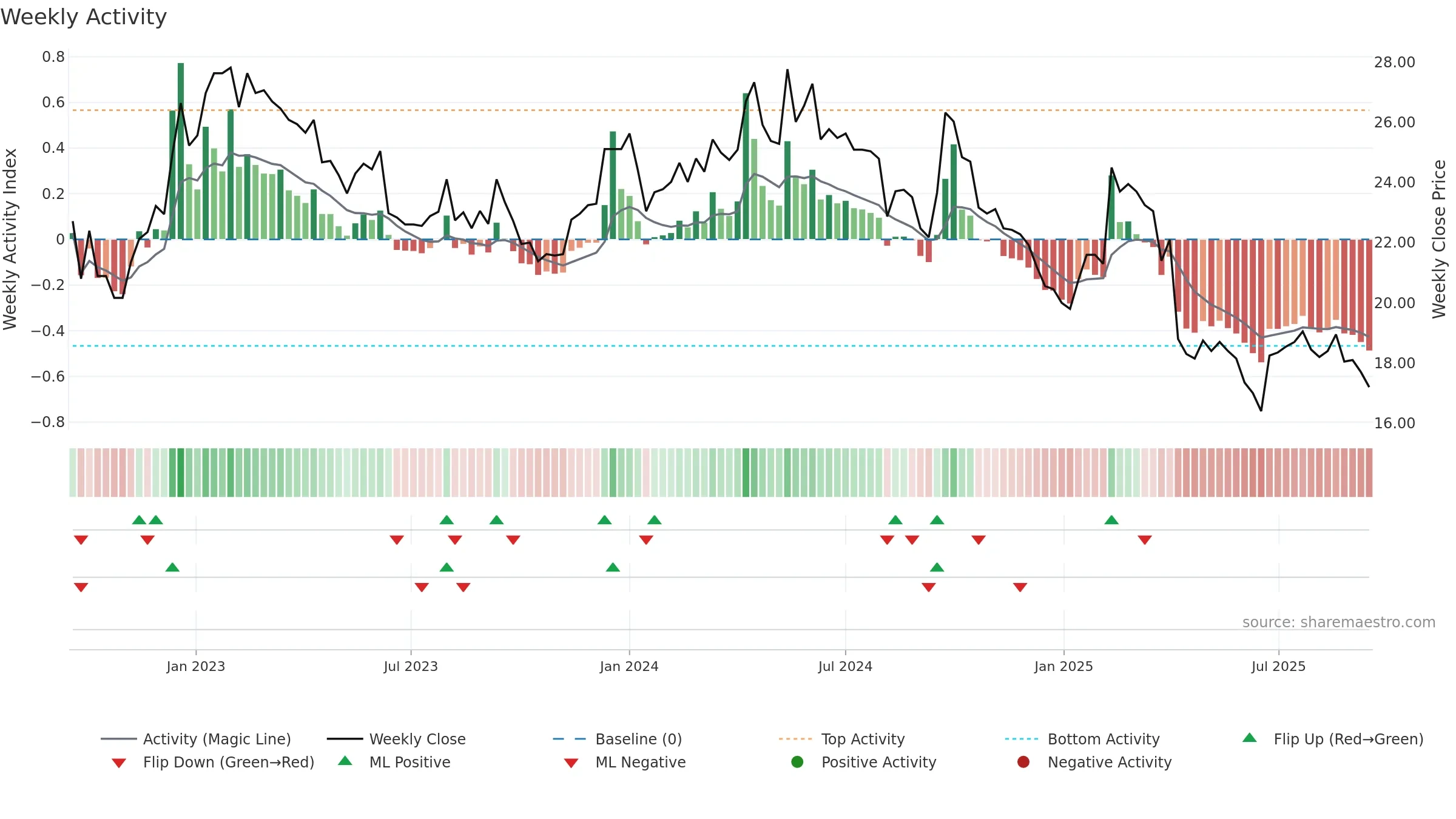
Task: Click the Flip Up green triangle legend icon
Action: click(1249, 738)
